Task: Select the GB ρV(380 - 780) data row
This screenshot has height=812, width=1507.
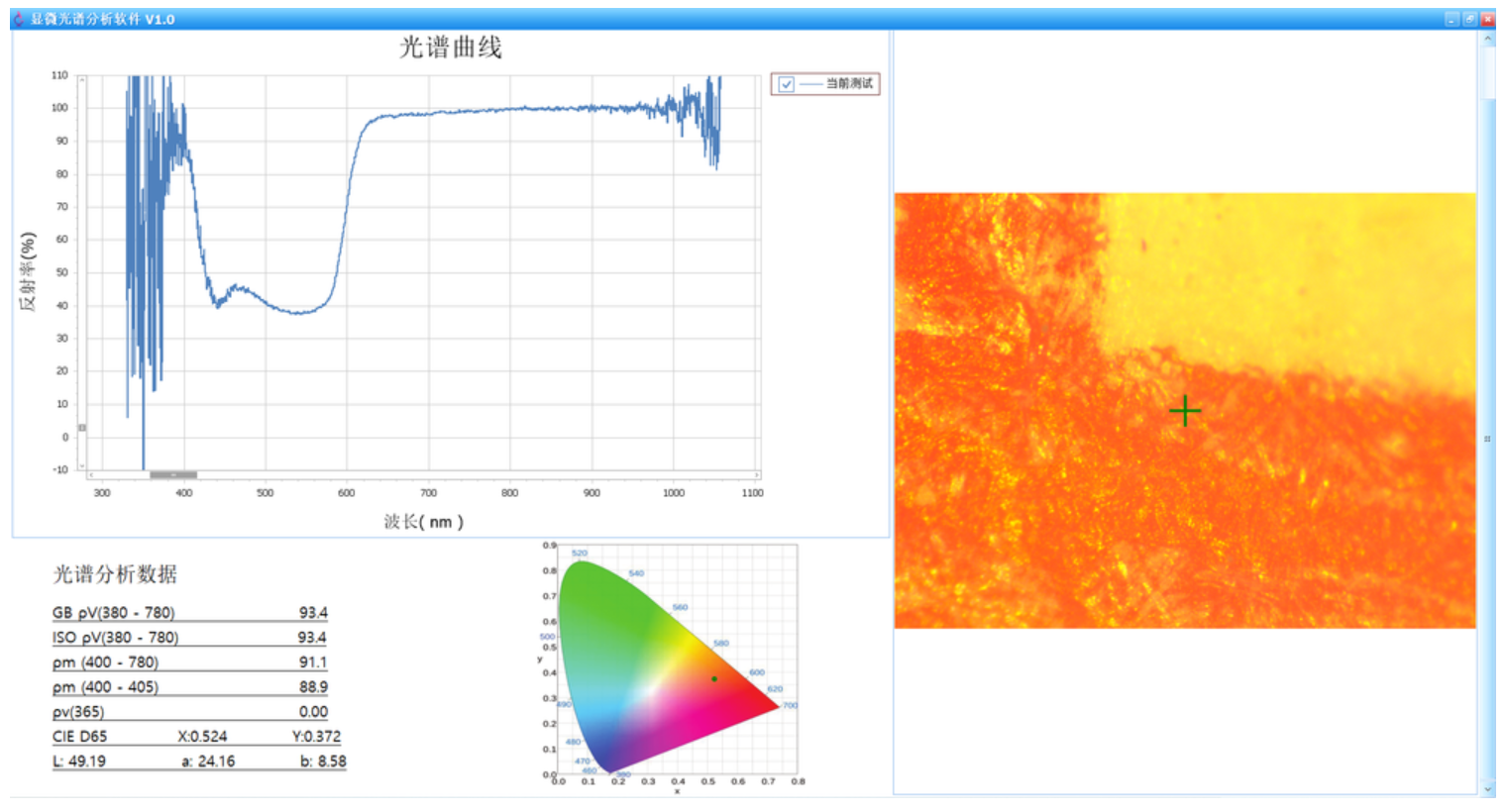Action: 189,613
